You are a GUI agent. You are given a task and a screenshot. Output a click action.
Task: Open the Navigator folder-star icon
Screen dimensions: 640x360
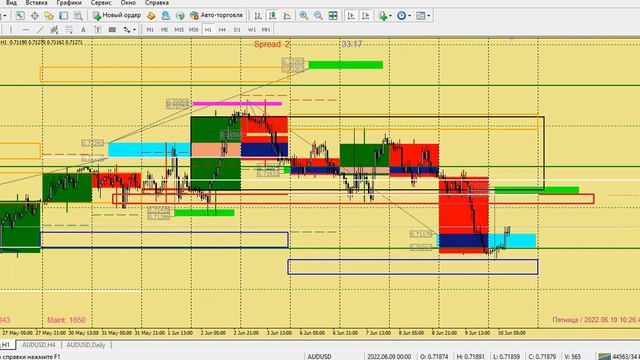pos(49,16)
